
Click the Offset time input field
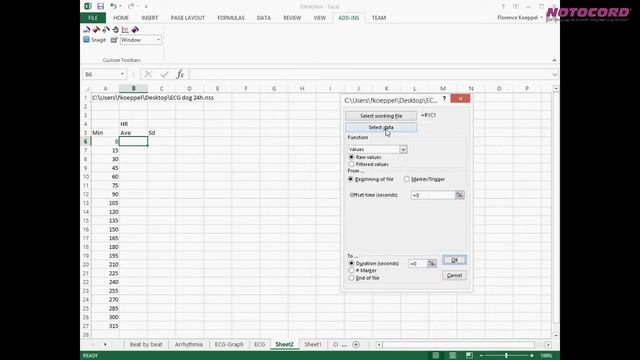(433, 195)
